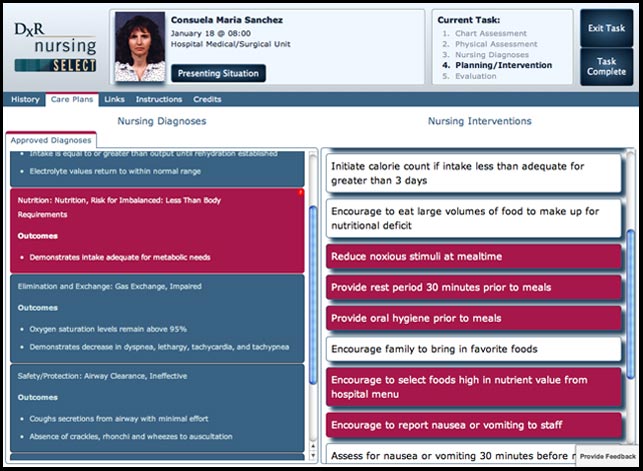643x471 pixels.
Task: Click 'Electrolyte values return to within normal range'
Action: (x=115, y=171)
